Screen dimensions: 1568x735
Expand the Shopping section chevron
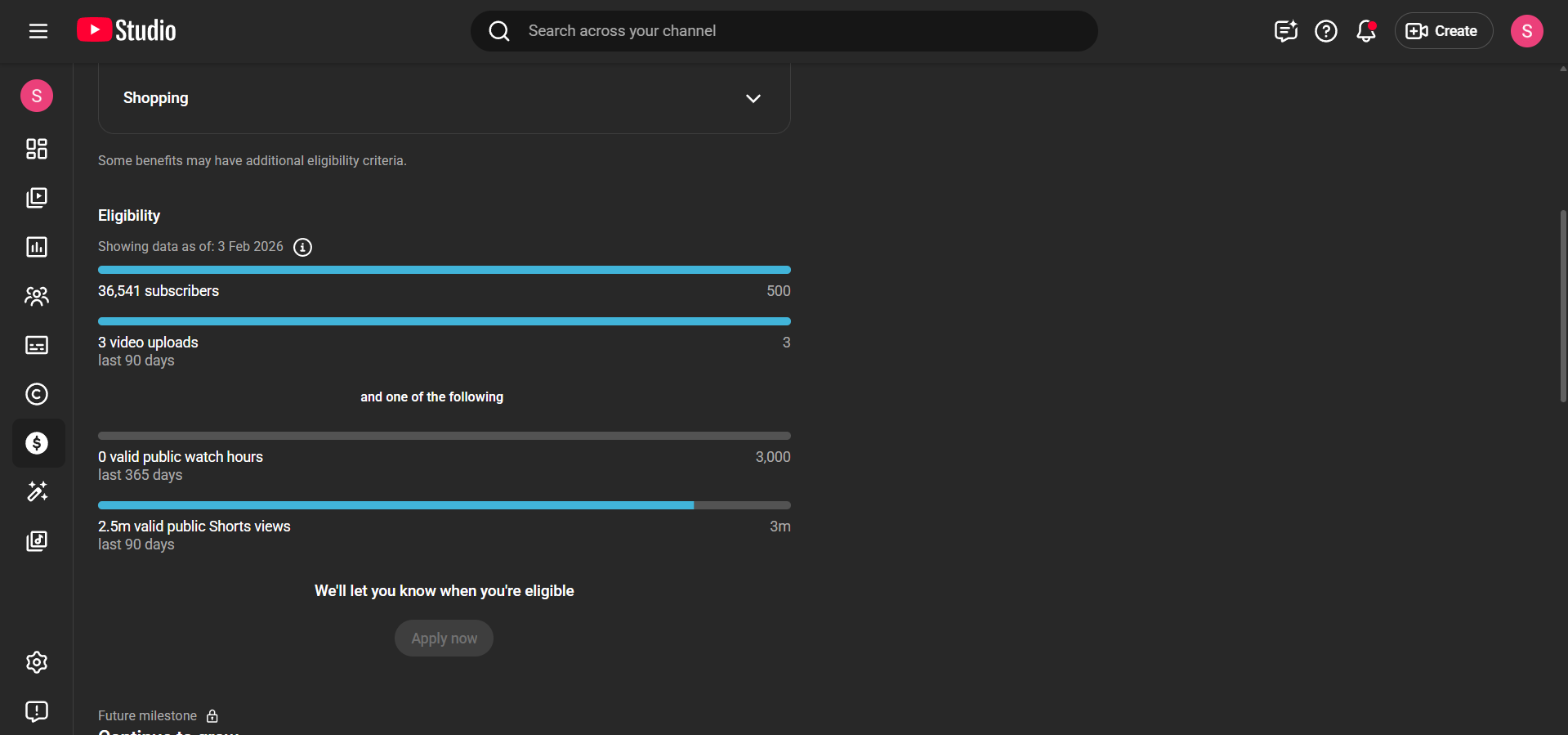pos(753,98)
